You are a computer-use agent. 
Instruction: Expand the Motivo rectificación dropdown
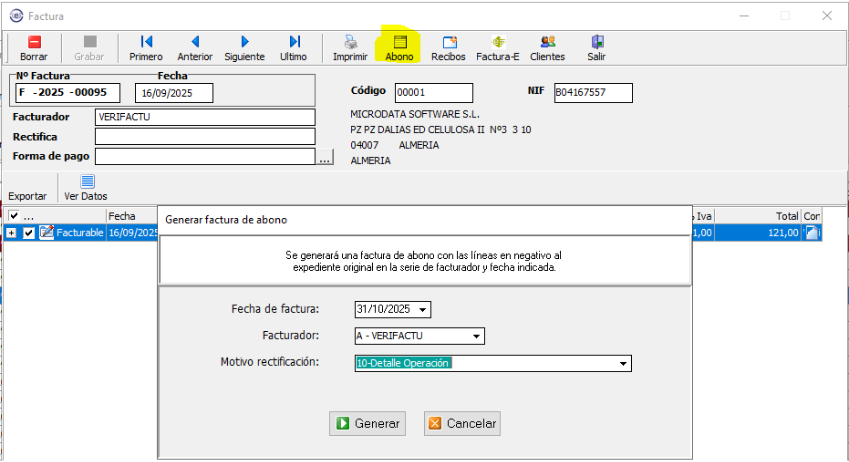(623, 364)
